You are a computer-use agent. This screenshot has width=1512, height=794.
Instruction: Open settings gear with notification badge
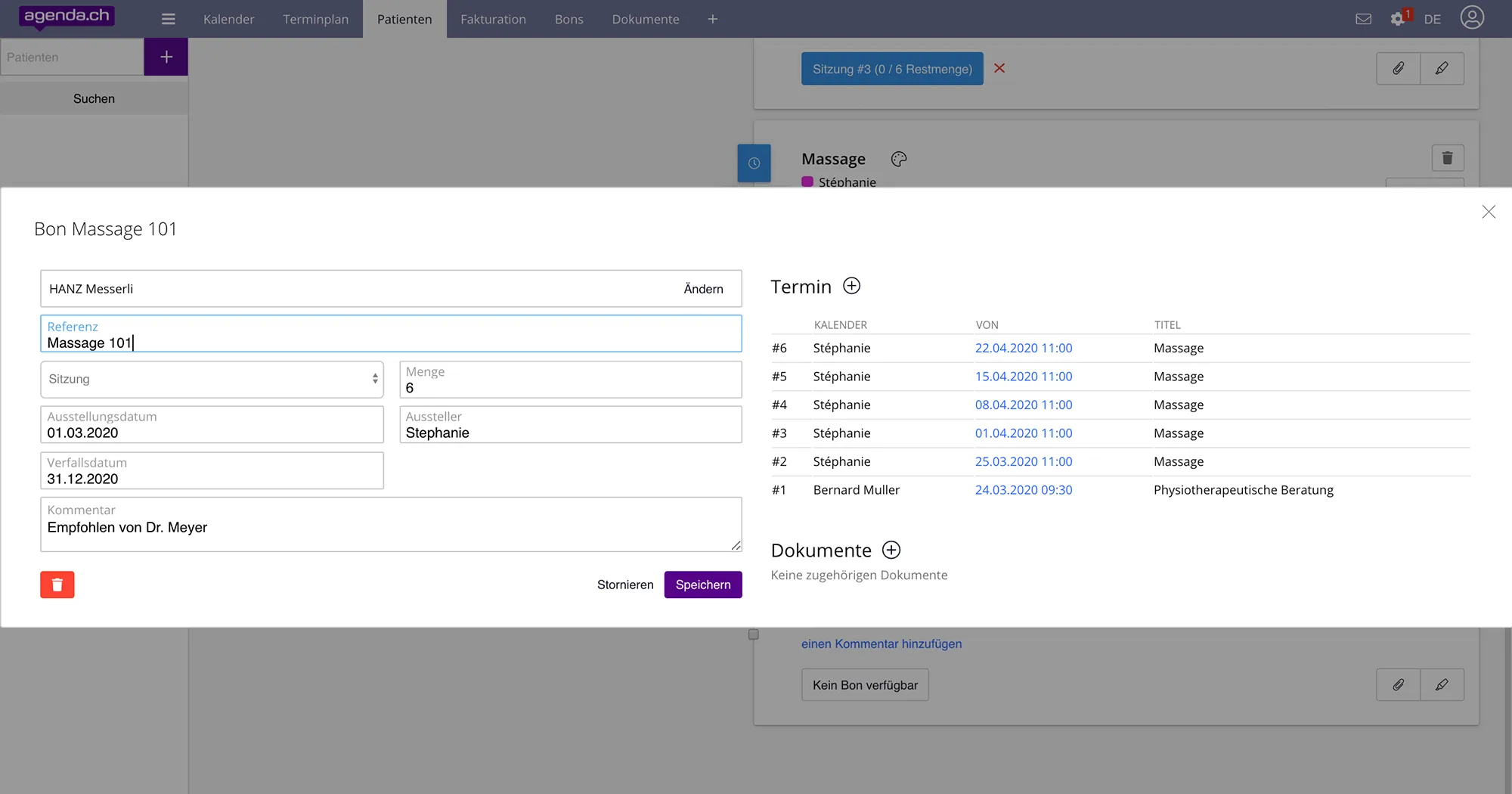click(1398, 19)
